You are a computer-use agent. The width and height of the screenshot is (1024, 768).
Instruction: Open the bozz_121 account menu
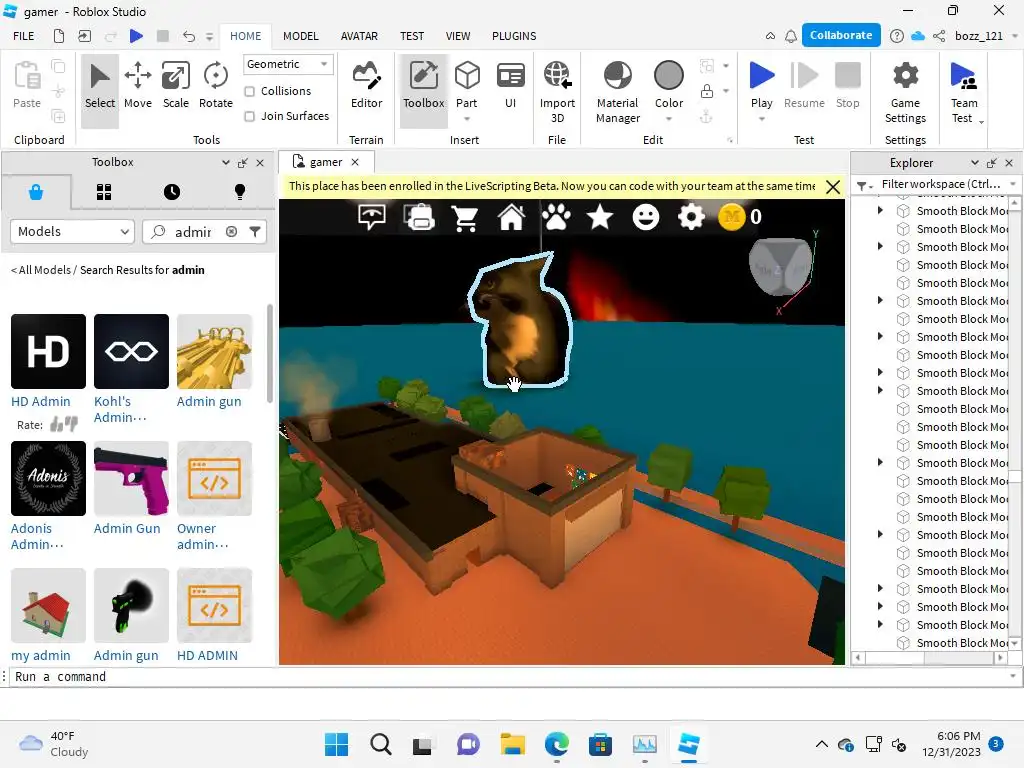click(x=985, y=36)
